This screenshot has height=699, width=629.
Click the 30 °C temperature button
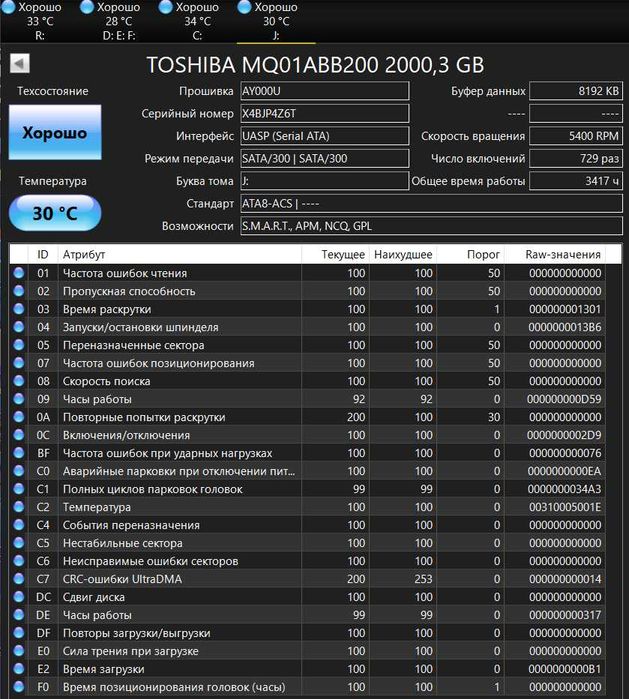55,213
